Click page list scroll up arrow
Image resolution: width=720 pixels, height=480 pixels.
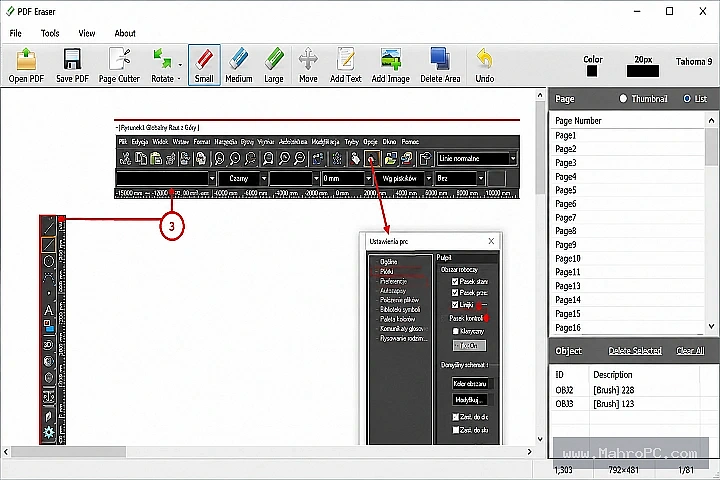coord(711,120)
